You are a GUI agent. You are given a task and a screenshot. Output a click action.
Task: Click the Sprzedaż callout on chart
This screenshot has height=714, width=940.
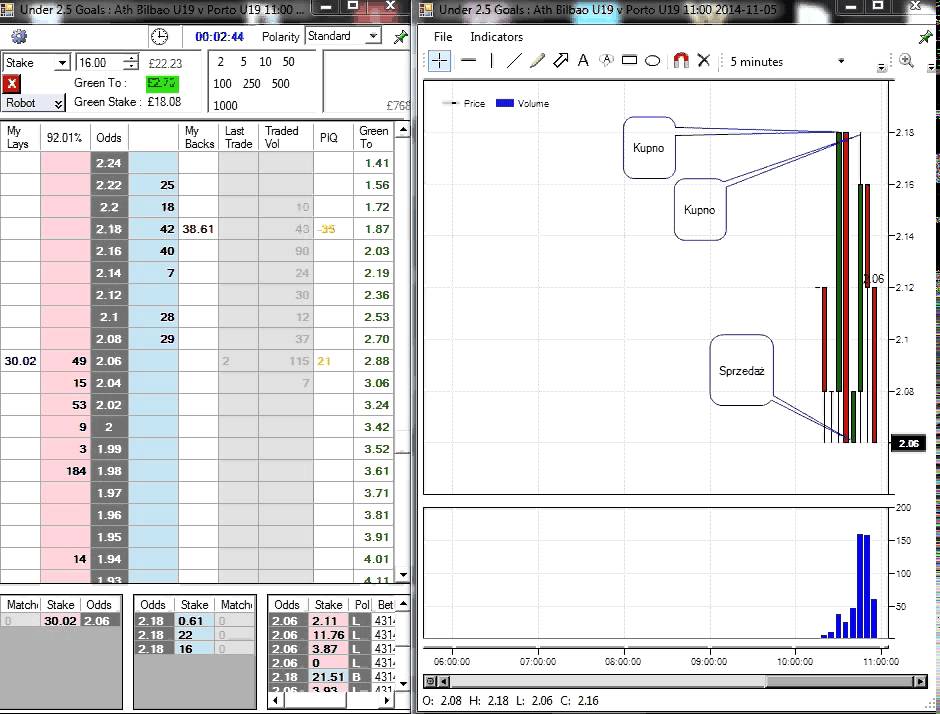coord(742,370)
